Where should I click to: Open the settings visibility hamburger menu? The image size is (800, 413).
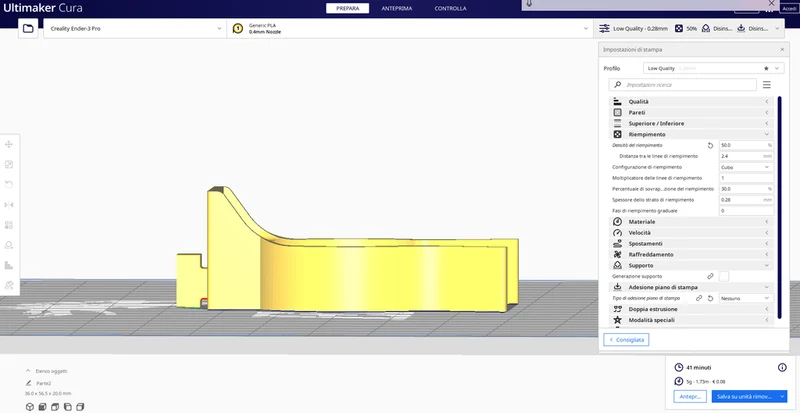[x=766, y=85]
